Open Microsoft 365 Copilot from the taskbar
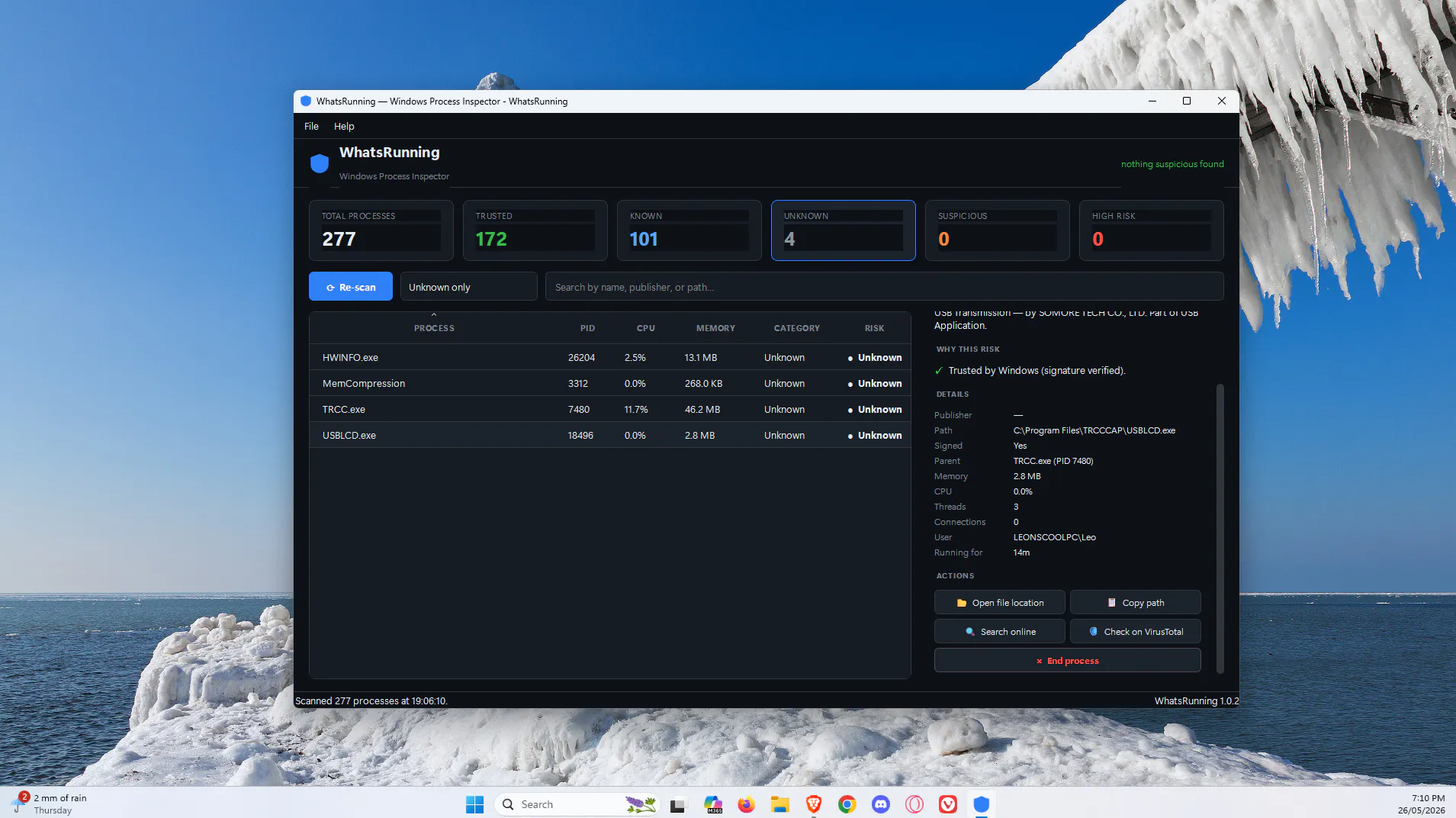 click(x=713, y=804)
